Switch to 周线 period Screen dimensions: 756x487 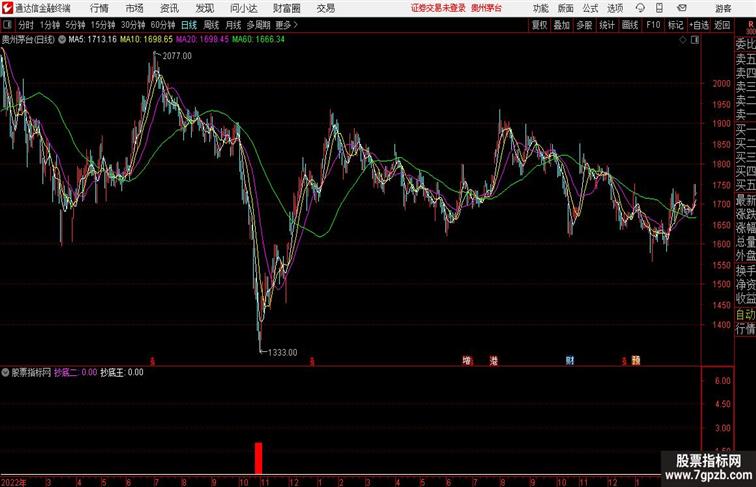[x=211, y=25]
